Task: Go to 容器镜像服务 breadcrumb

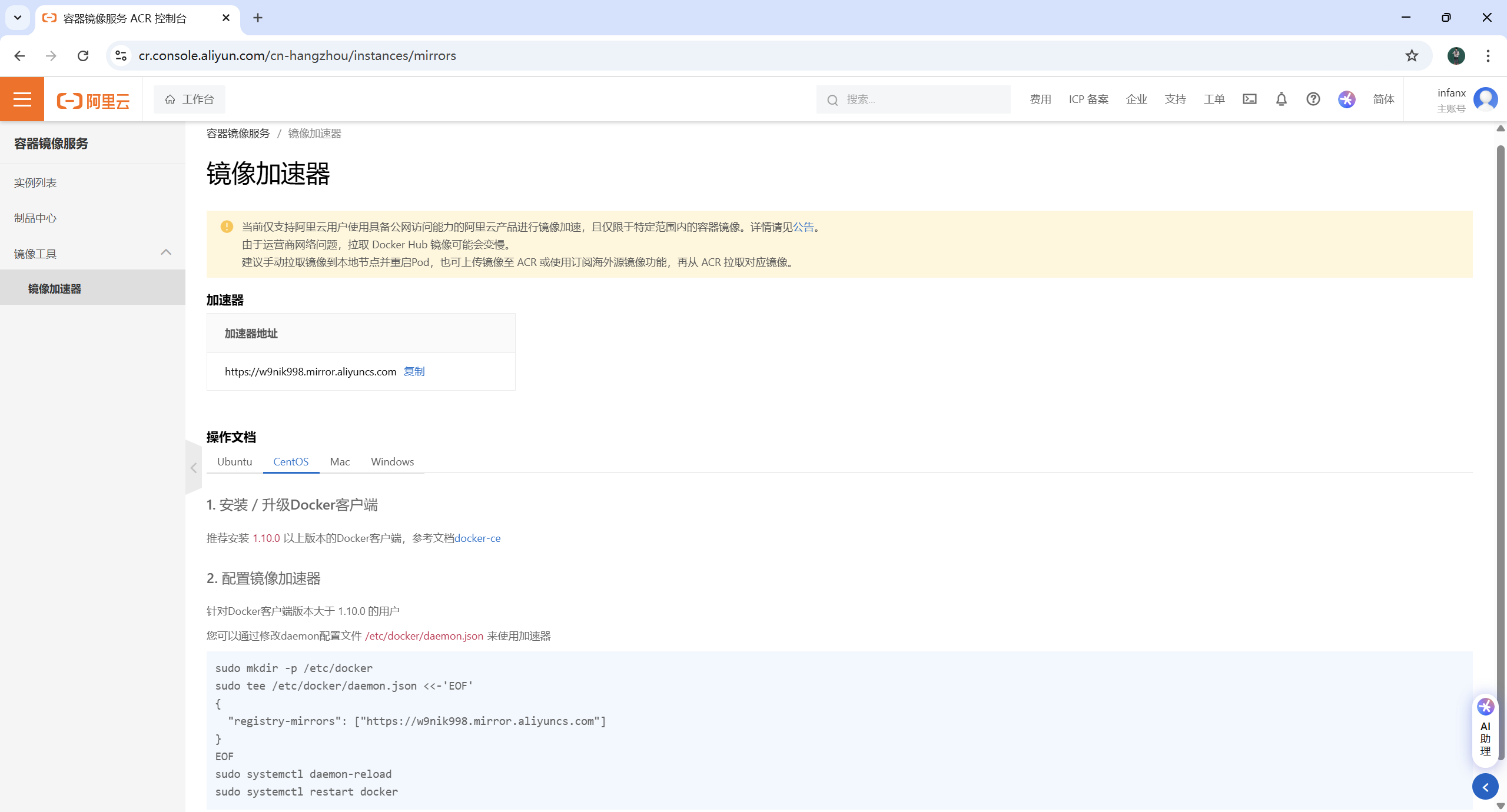Action: coord(238,134)
